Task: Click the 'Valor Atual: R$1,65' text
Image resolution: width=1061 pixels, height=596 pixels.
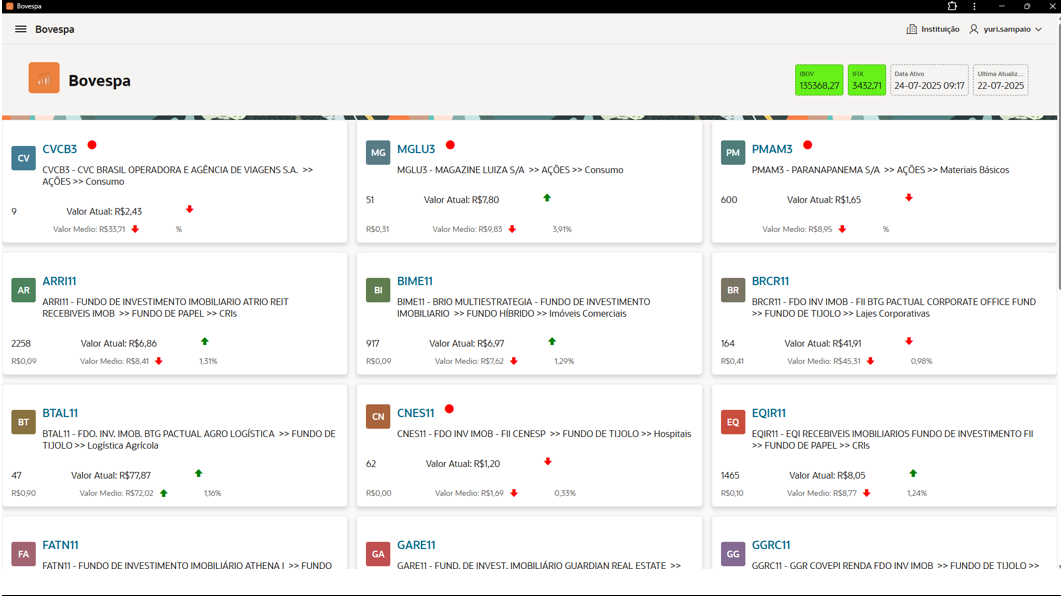Action: click(x=824, y=200)
